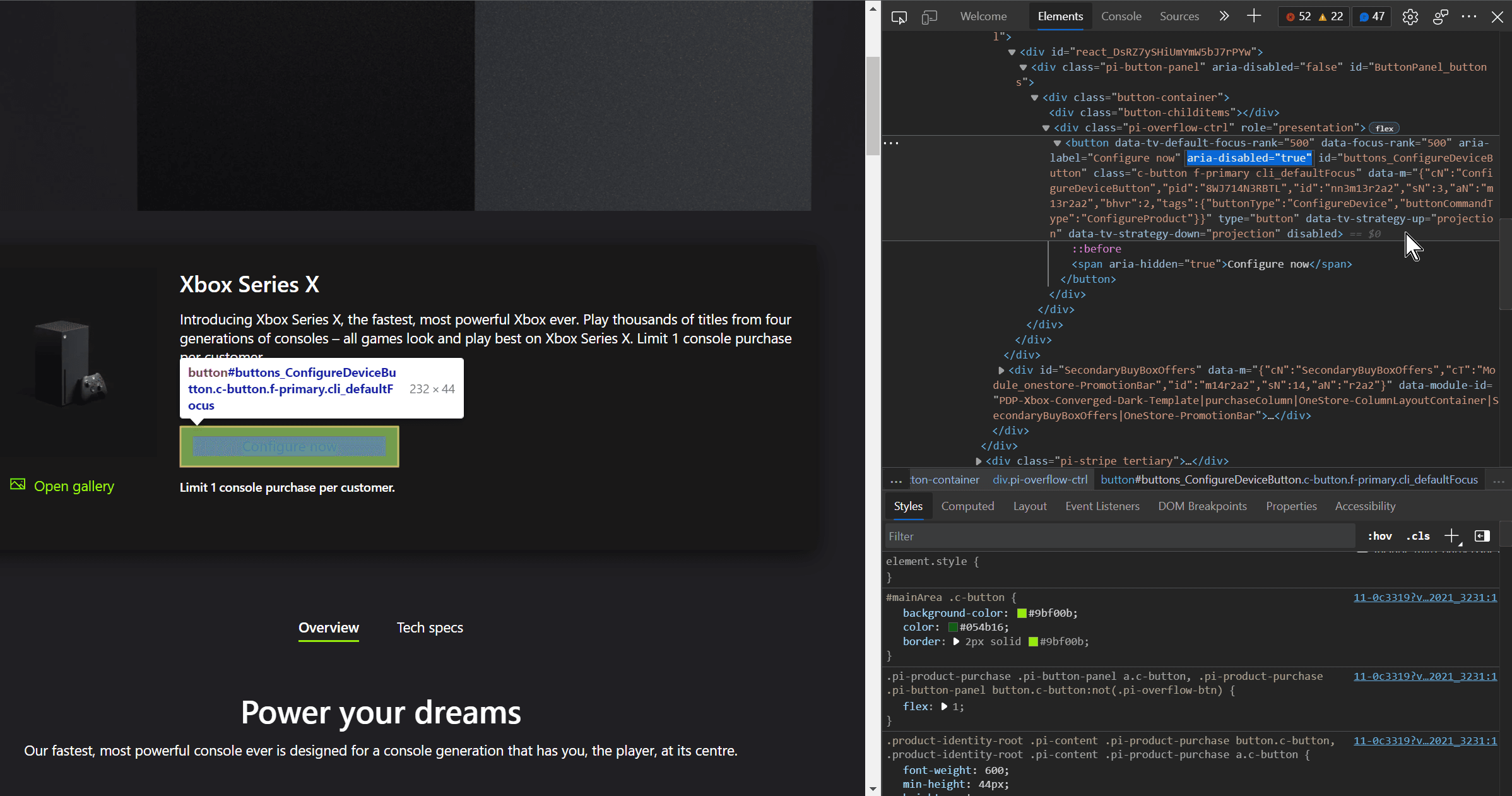The height and width of the screenshot is (796, 1512).
Task: Open the row actions ellipsis beside button element
Action: (x=891, y=143)
